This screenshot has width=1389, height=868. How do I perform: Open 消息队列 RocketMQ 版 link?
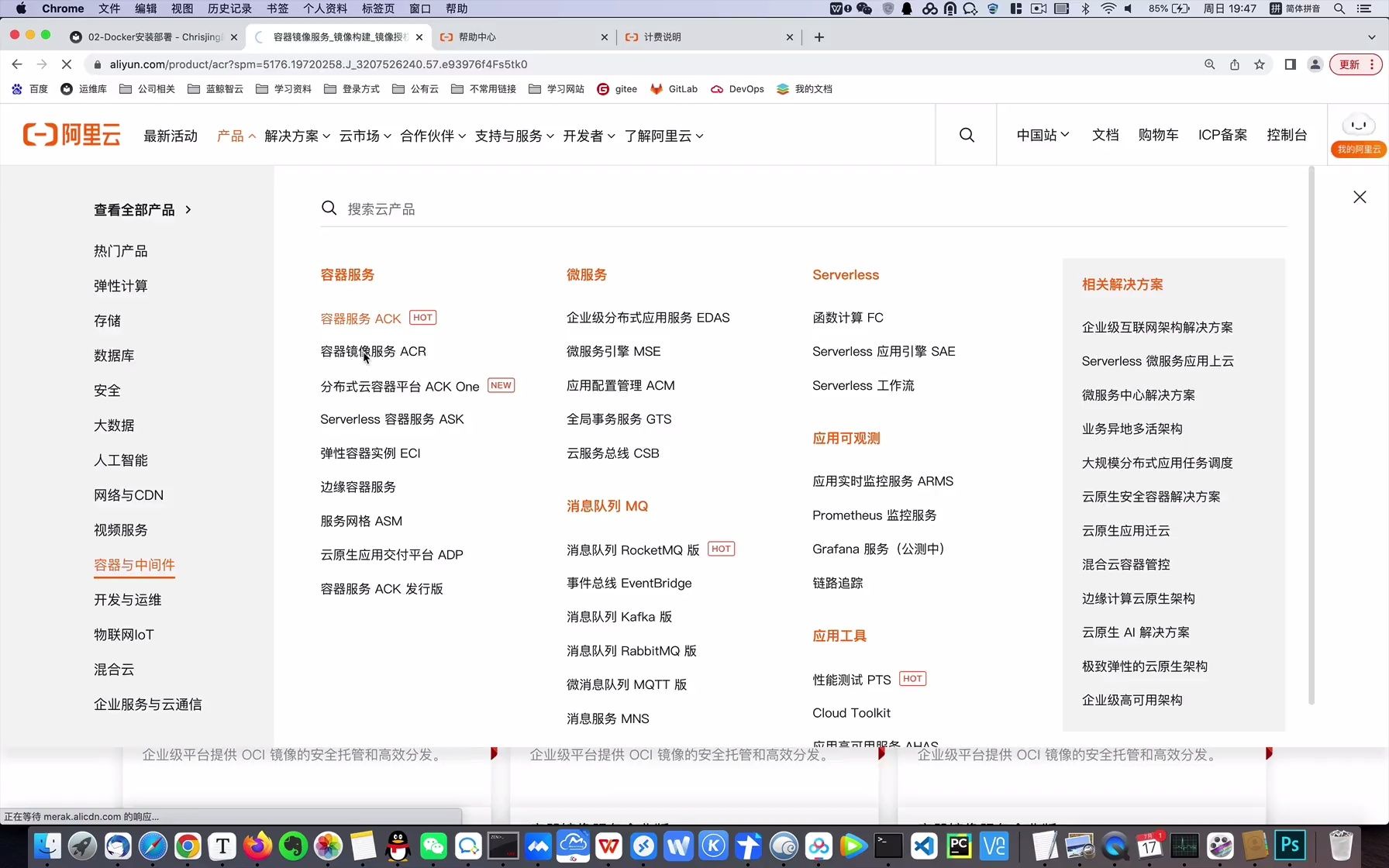pyautogui.click(x=633, y=549)
